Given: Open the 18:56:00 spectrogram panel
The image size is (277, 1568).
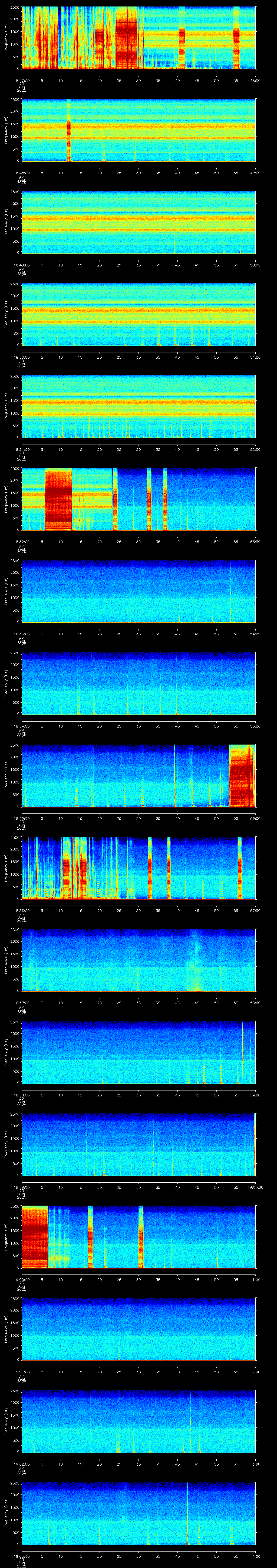Looking at the screenshot, I should [138, 868].
